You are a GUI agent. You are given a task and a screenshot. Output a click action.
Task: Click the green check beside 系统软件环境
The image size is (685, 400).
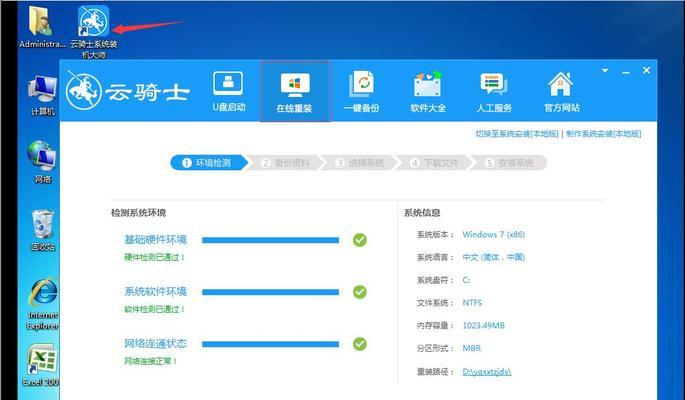click(x=360, y=292)
